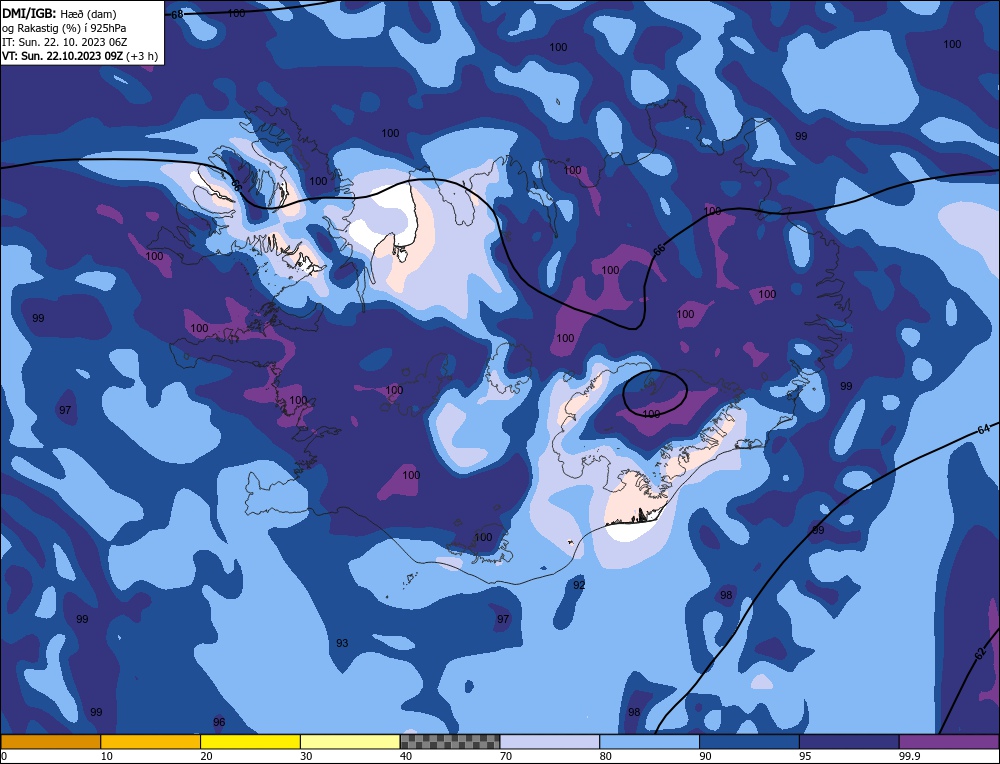Click the '99.9' legend tick label
This screenshot has width=1000, height=764.
(908, 756)
